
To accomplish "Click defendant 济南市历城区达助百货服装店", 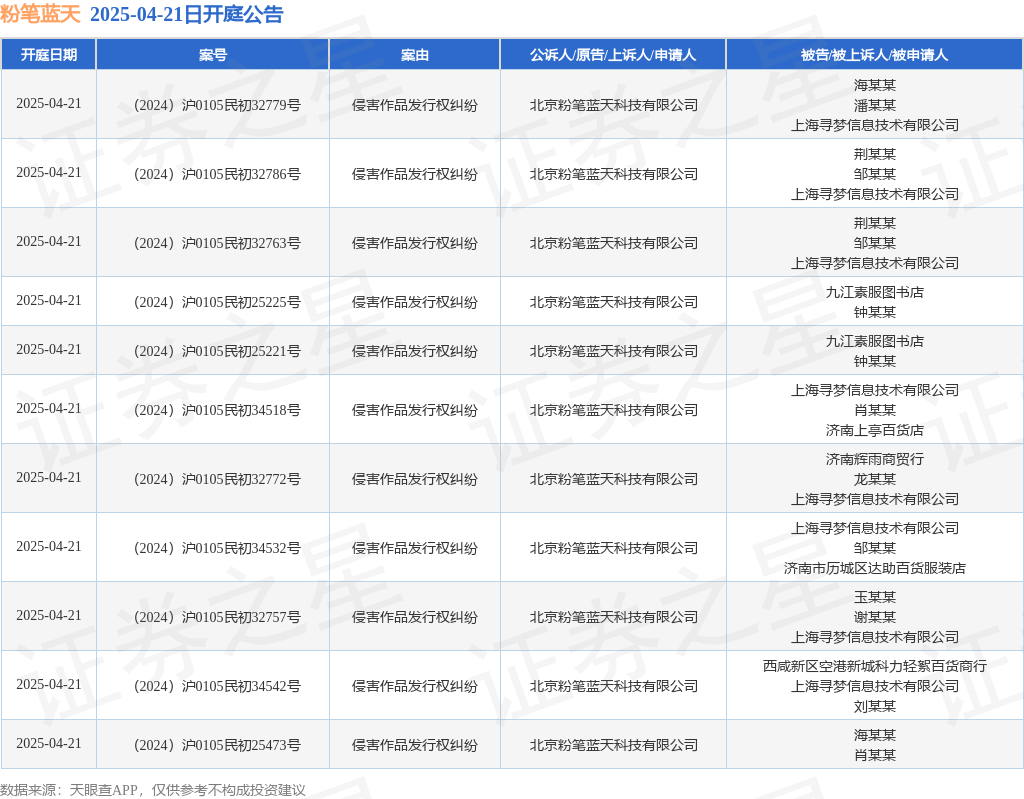I will click(x=874, y=568).
